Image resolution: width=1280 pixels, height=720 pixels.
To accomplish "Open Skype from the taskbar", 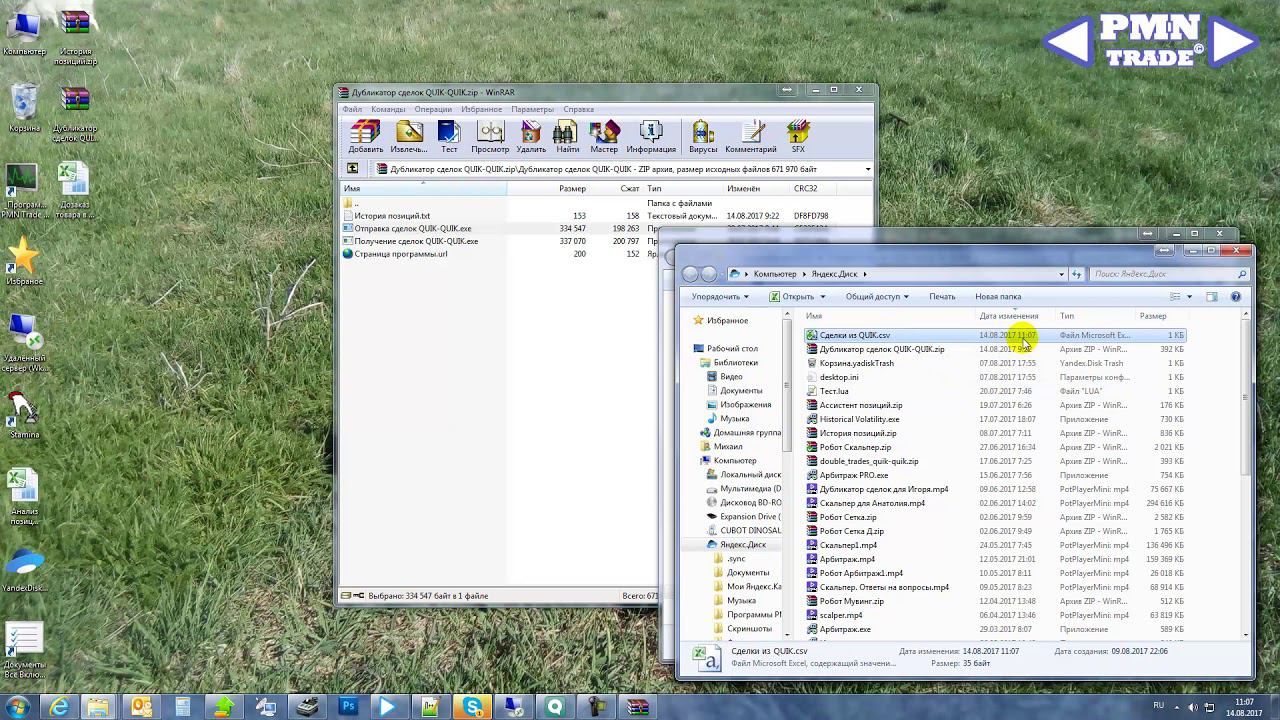I will coord(473,707).
